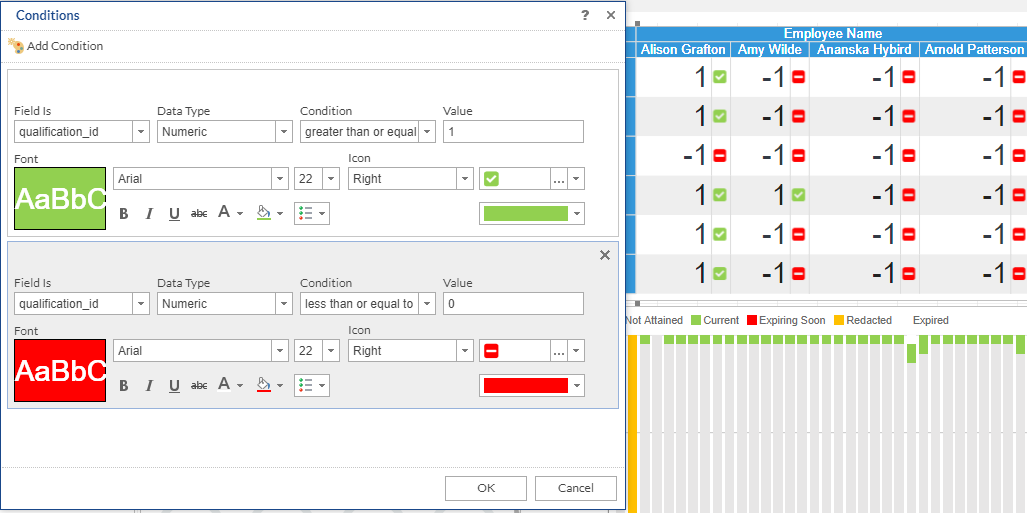The height and width of the screenshot is (513, 1027).
Task: Open 'less than or equal to' dropdown
Action: tap(427, 303)
